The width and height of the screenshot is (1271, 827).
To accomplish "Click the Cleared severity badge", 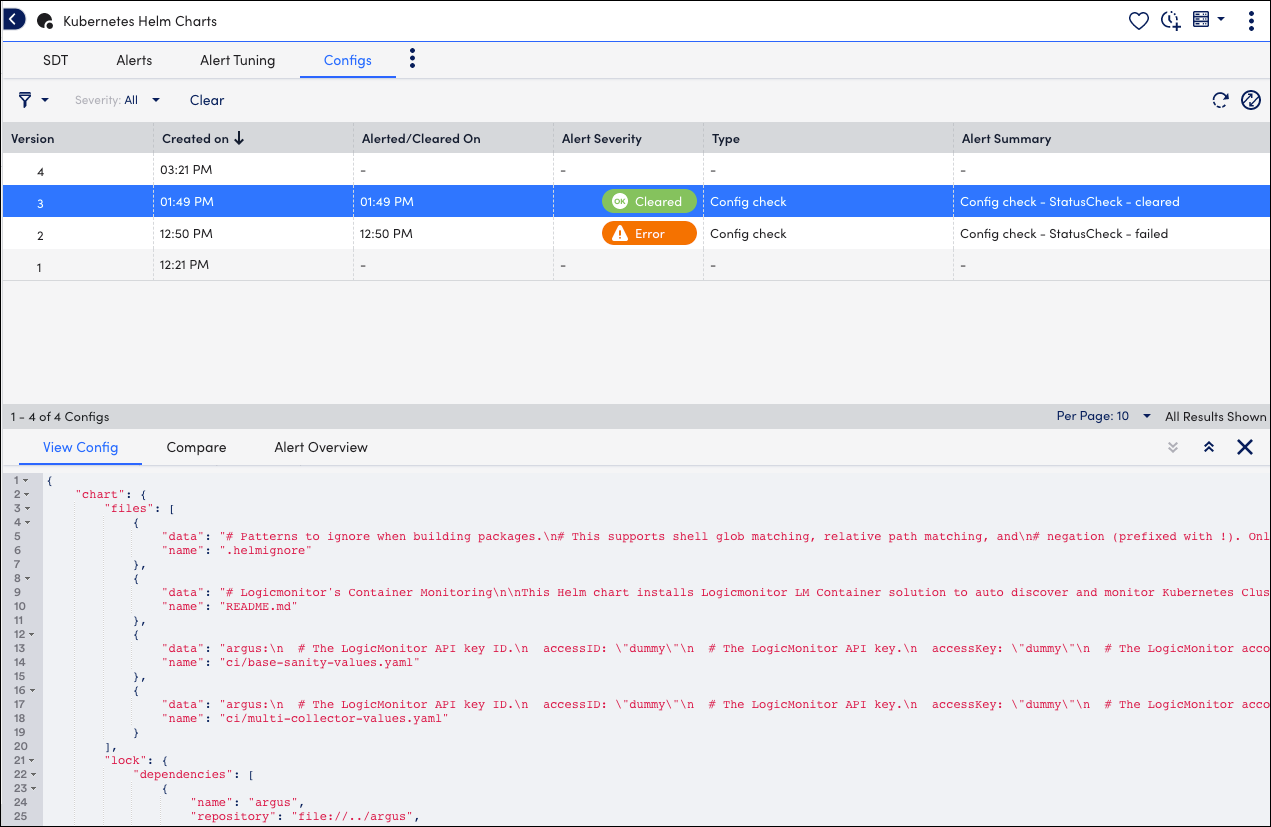I will (x=649, y=201).
